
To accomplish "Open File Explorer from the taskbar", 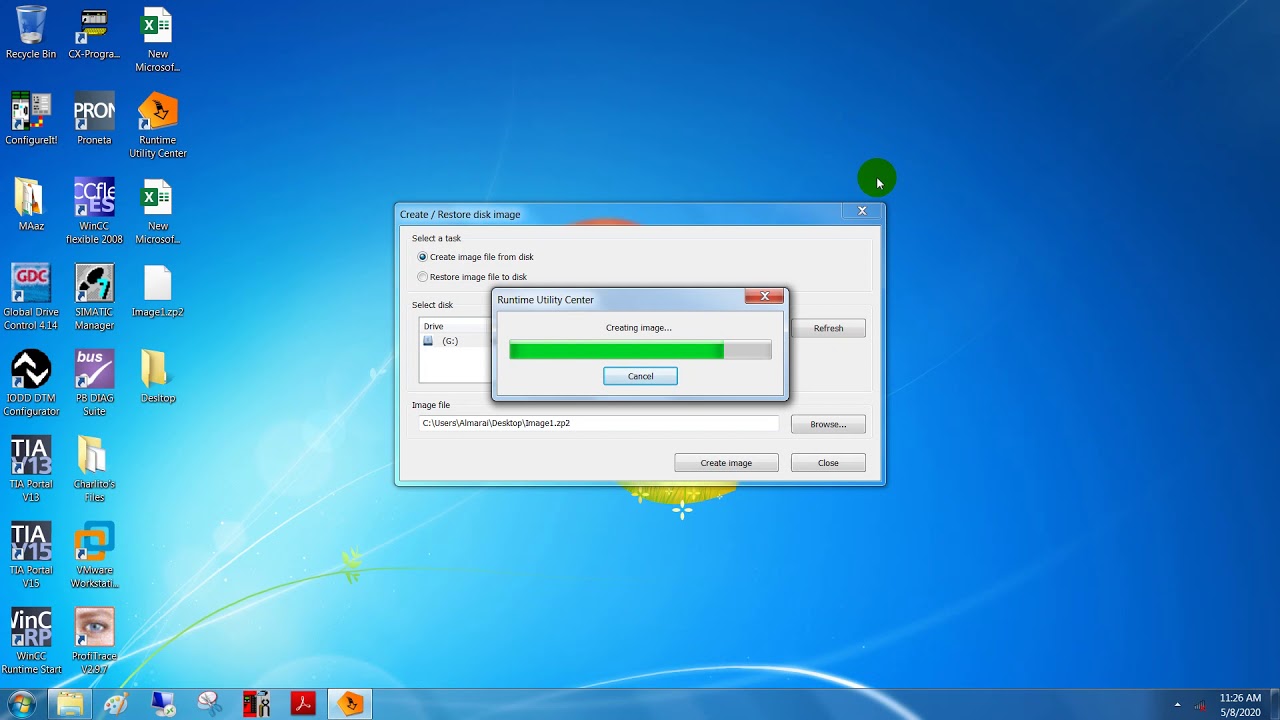I will (x=70, y=704).
